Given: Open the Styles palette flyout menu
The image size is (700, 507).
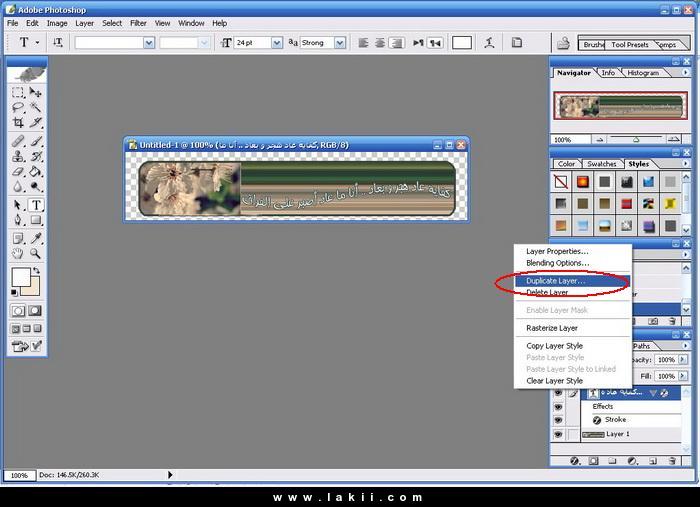Looking at the screenshot, I should pyautogui.click(x=685, y=164).
